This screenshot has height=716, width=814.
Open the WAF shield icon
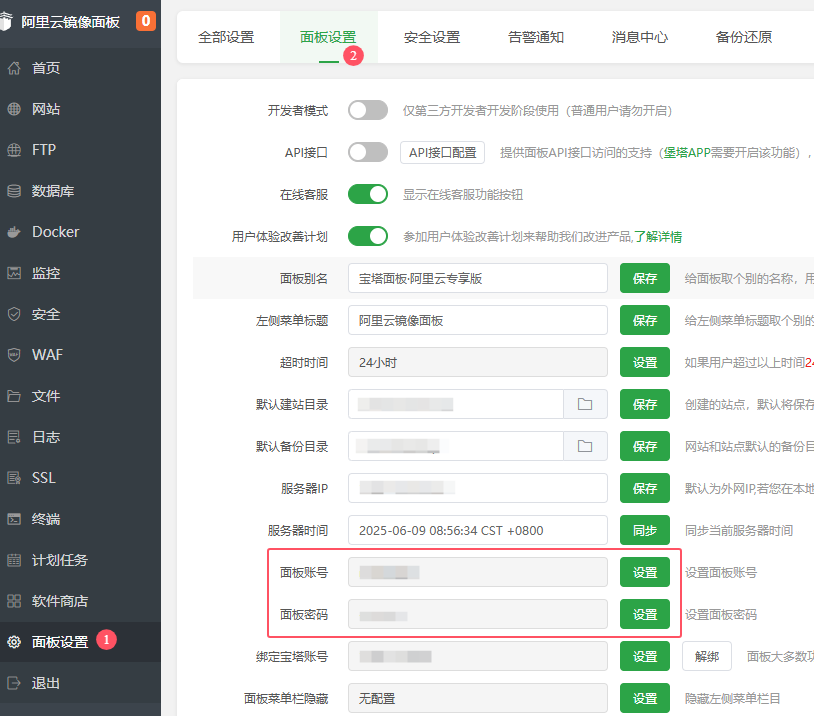pos(14,355)
